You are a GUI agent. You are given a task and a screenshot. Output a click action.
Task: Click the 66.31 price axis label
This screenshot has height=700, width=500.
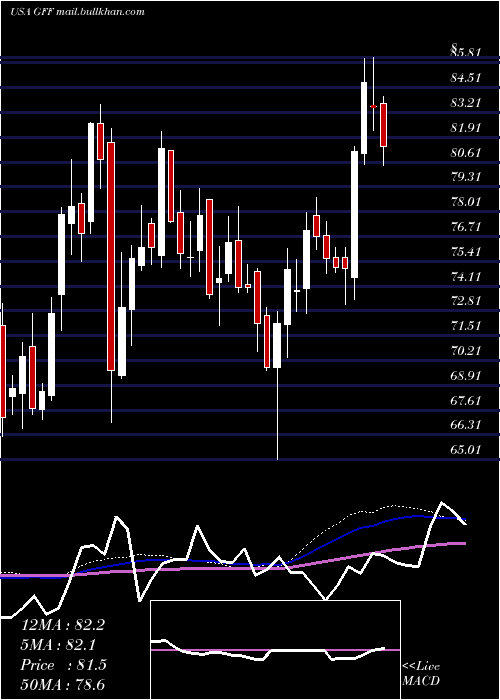coord(465,425)
